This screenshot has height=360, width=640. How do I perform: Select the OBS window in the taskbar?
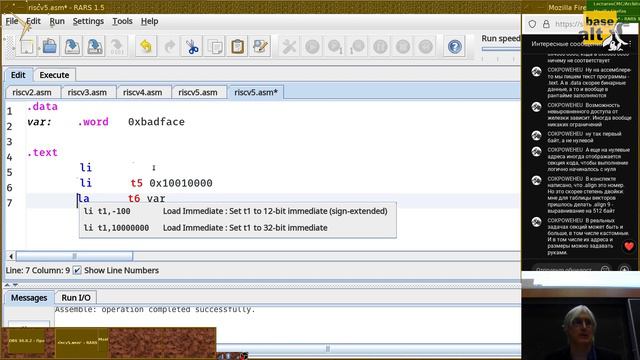(x=27, y=340)
